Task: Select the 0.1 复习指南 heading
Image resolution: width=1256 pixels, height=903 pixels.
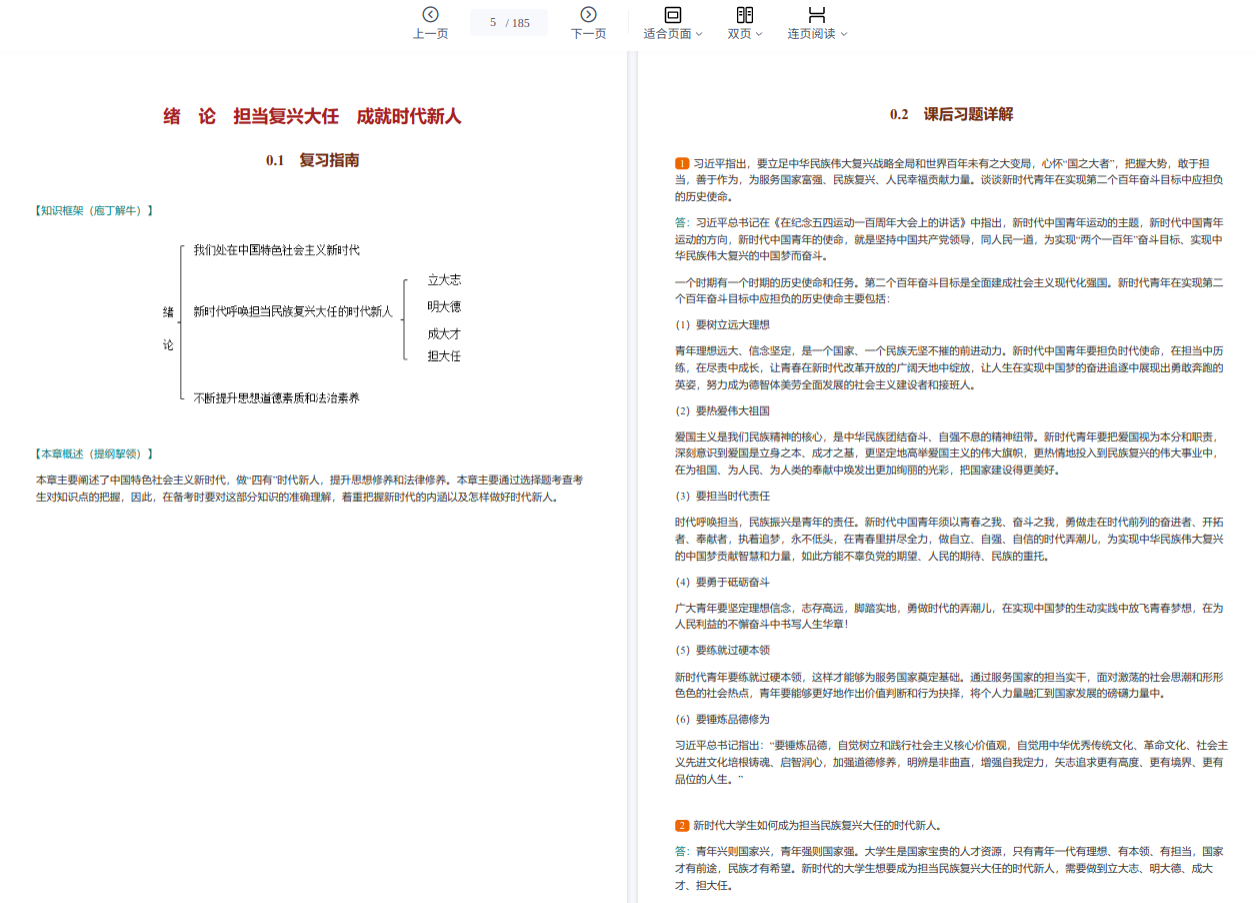Action: 312,160
